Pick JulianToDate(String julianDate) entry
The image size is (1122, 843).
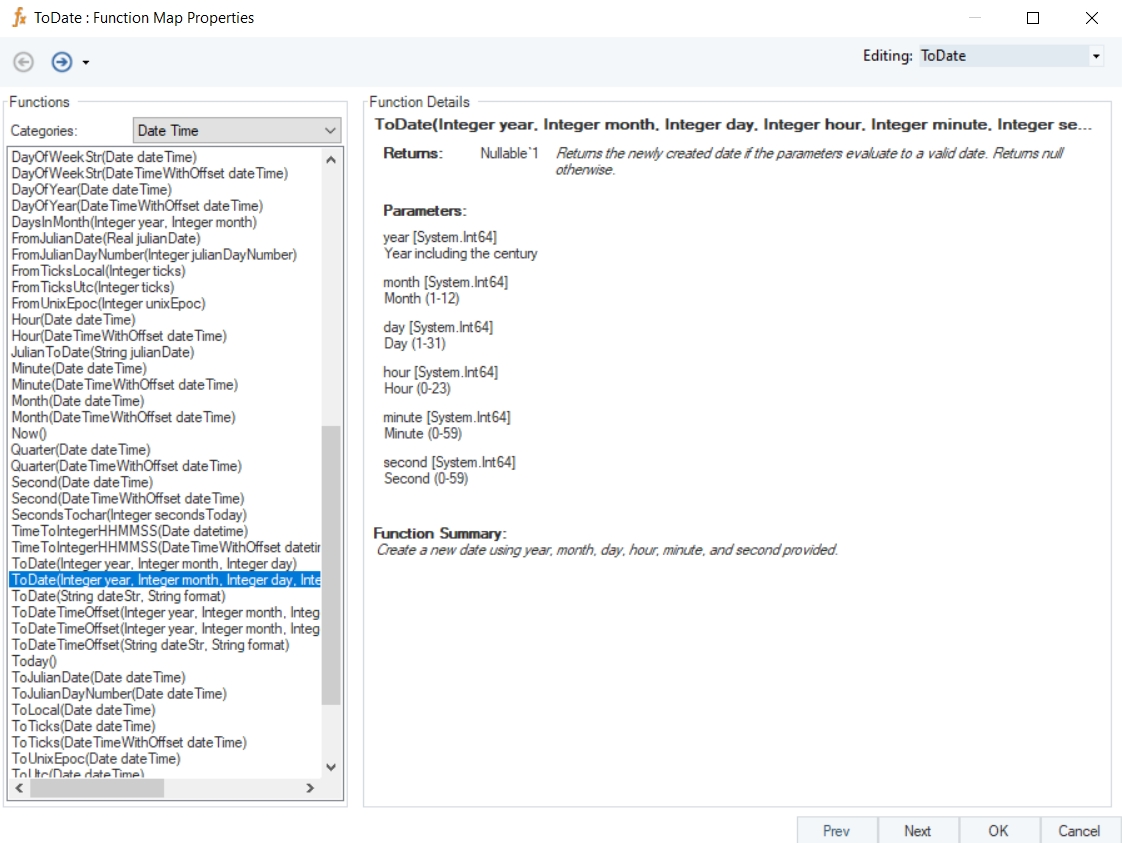[x=102, y=352]
